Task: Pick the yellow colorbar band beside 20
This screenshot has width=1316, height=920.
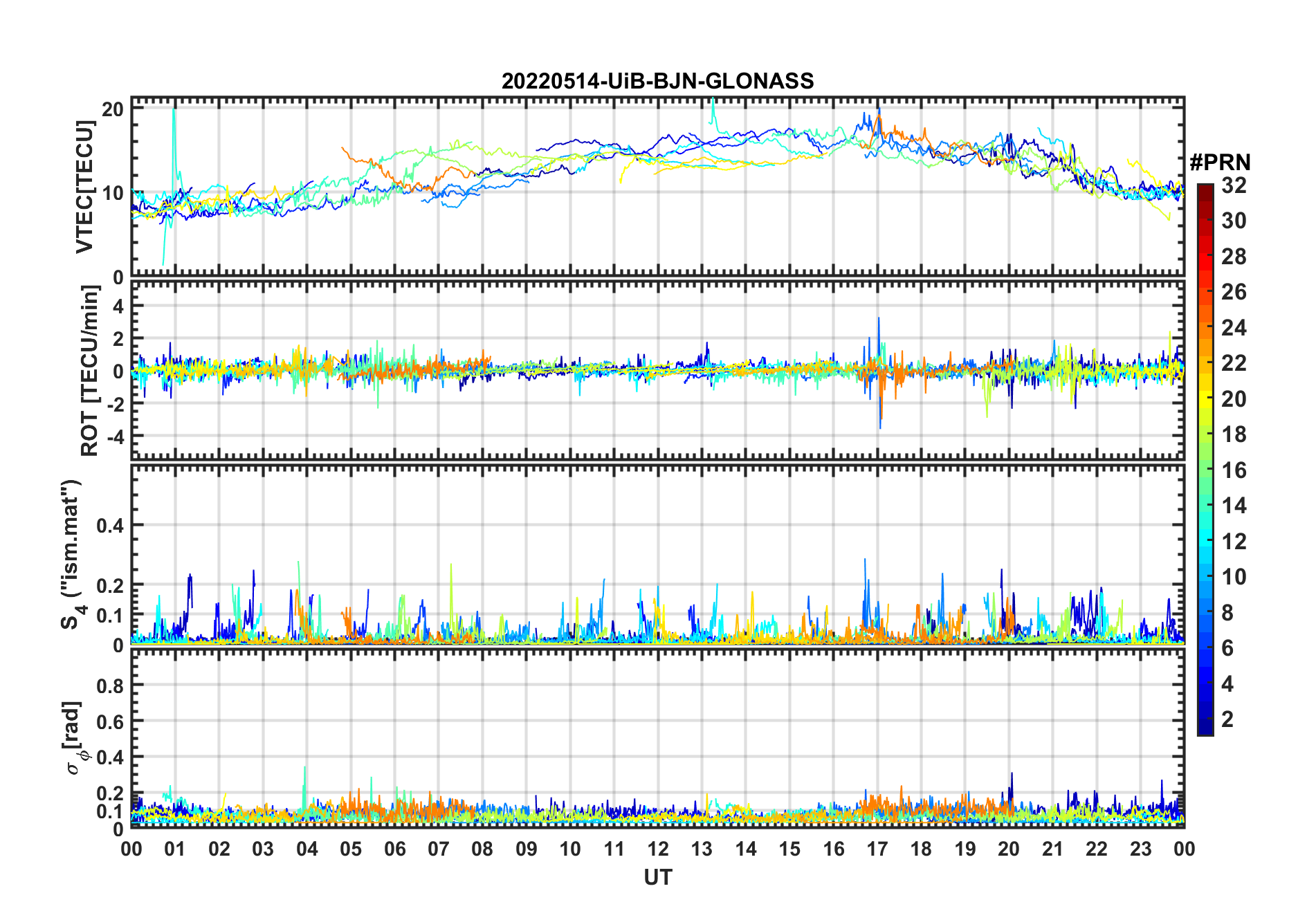Action: 1205,399
